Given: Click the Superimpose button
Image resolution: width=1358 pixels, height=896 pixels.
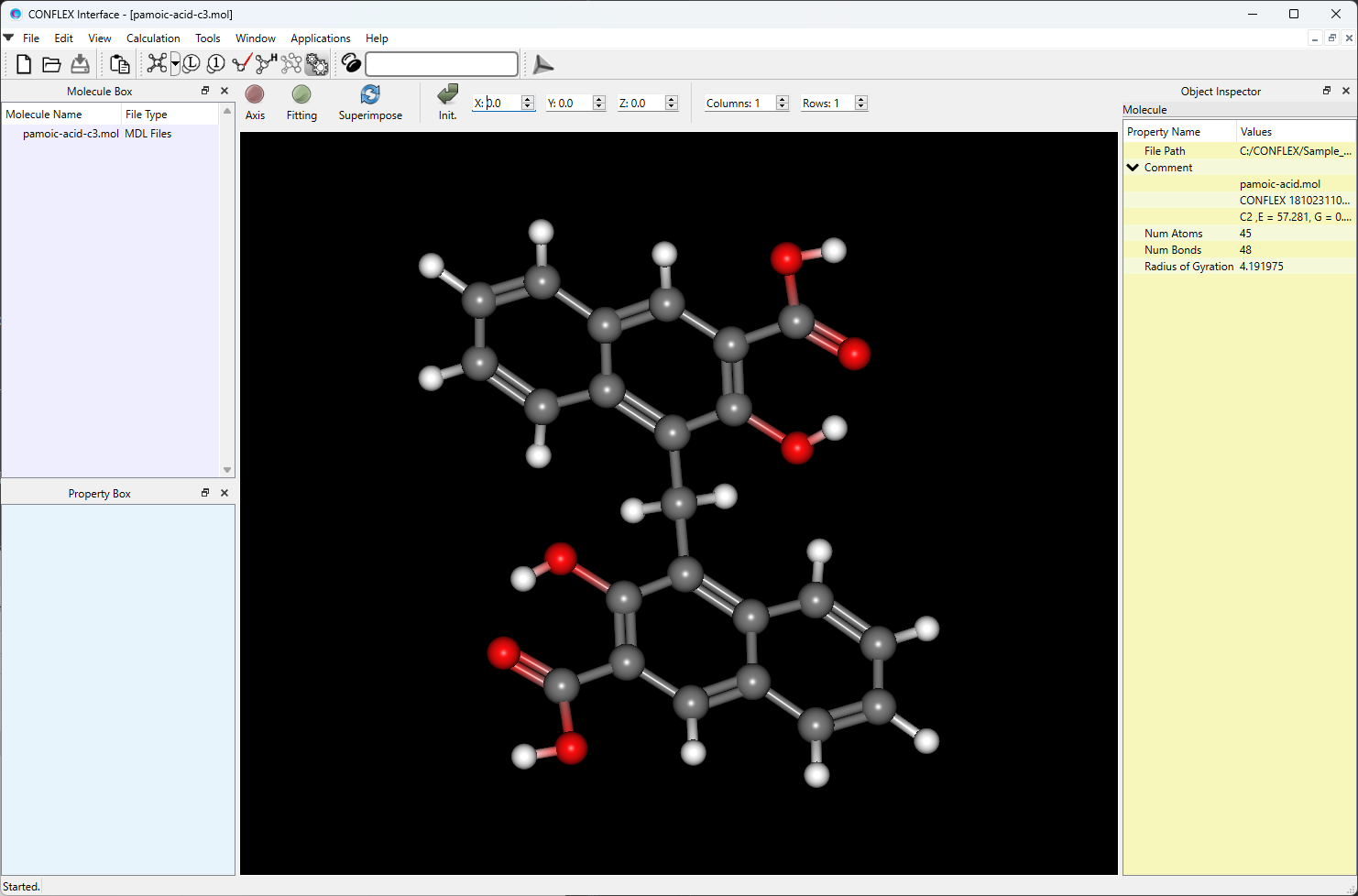Looking at the screenshot, I should point(370,103).
